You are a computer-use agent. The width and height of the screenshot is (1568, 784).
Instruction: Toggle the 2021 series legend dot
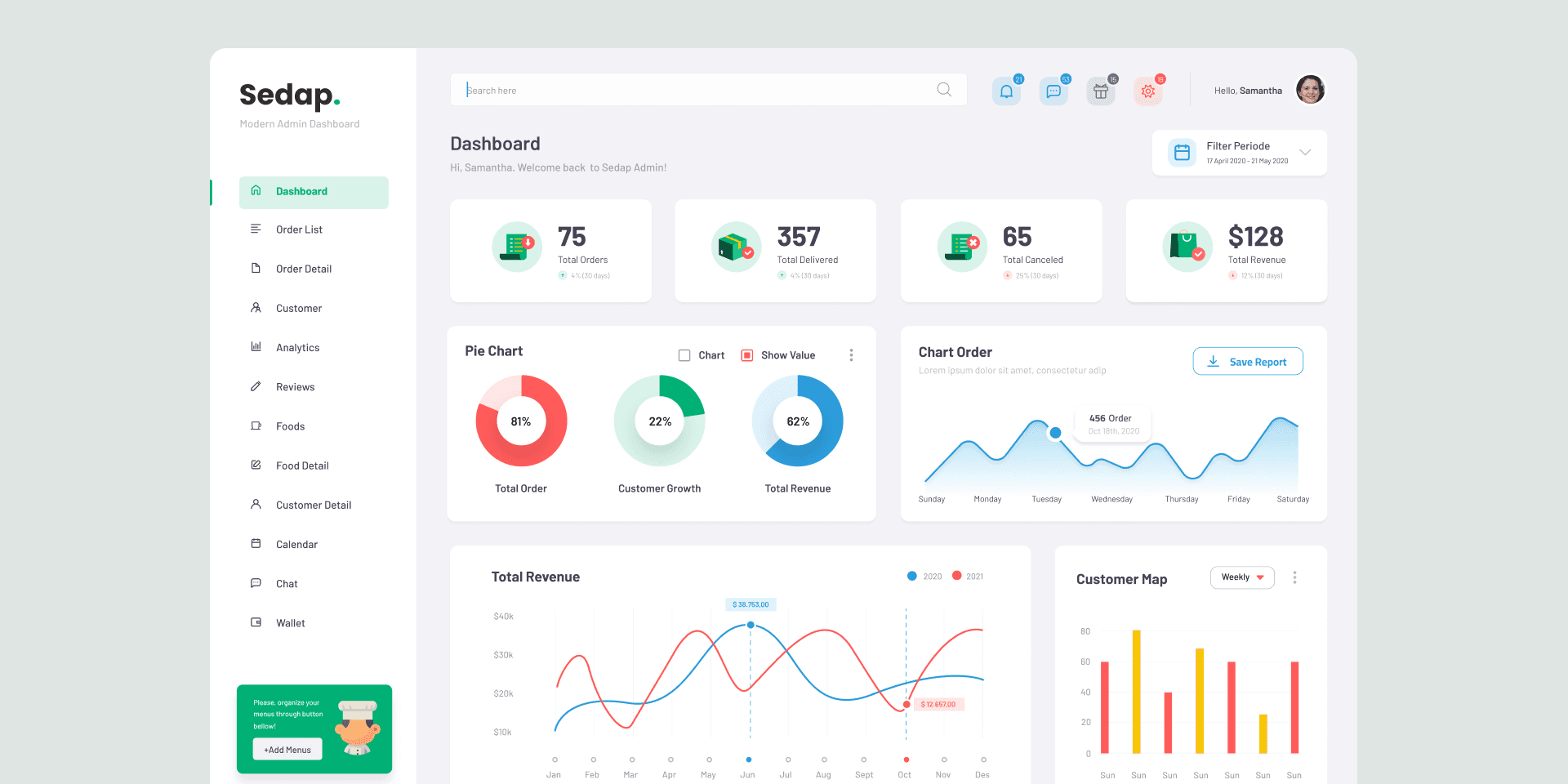[x=957, y=576]
